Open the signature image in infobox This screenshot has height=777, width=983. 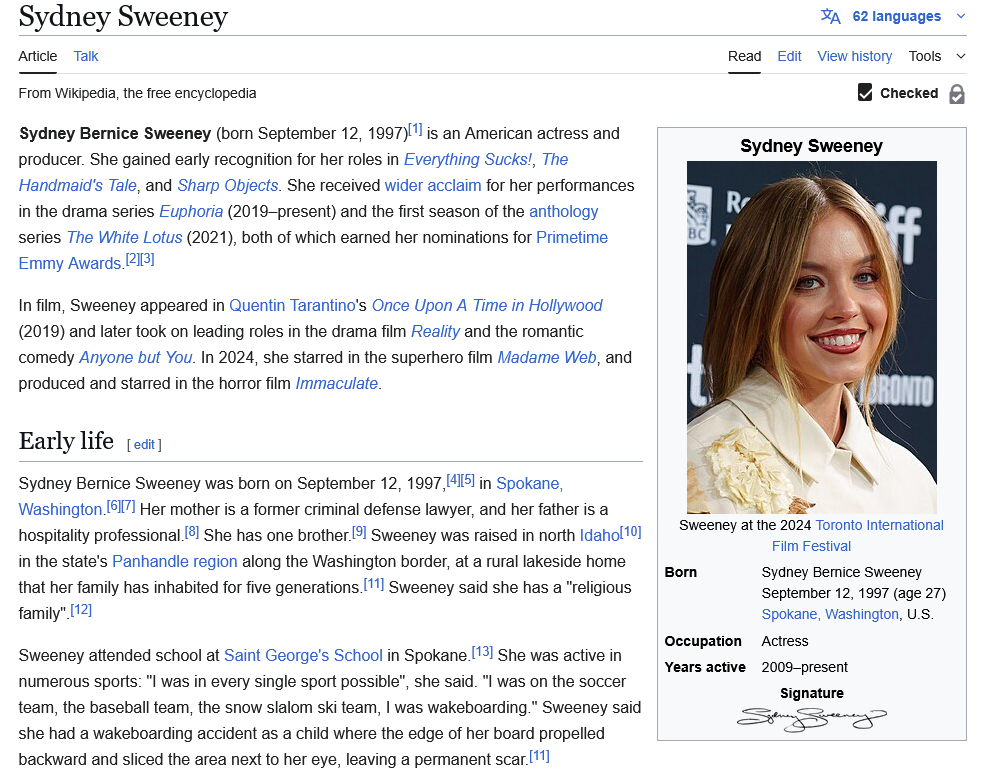[x=812, y=719]
